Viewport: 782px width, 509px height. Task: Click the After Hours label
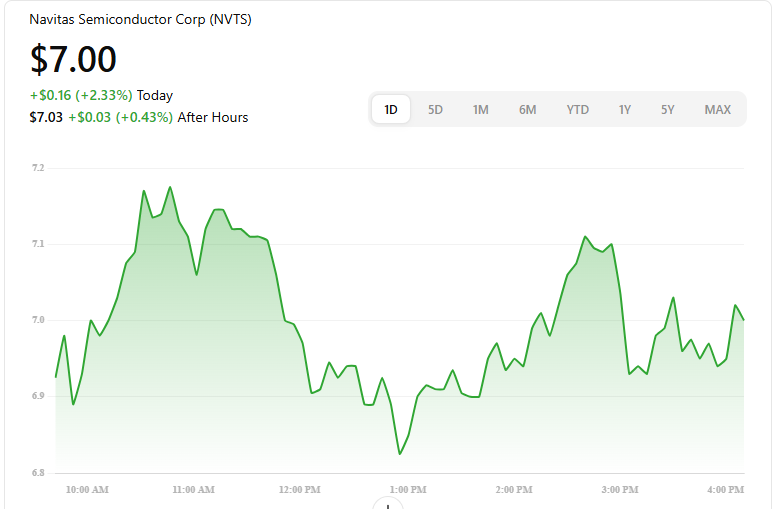click(x=213, y=117)
